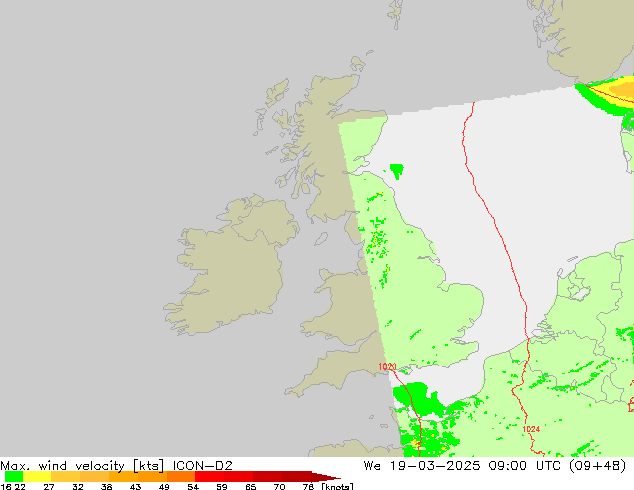Screen dimensions: 634x490
Task: Click the green 16–22 knots legend swatch
Action: tap(14, 477)
